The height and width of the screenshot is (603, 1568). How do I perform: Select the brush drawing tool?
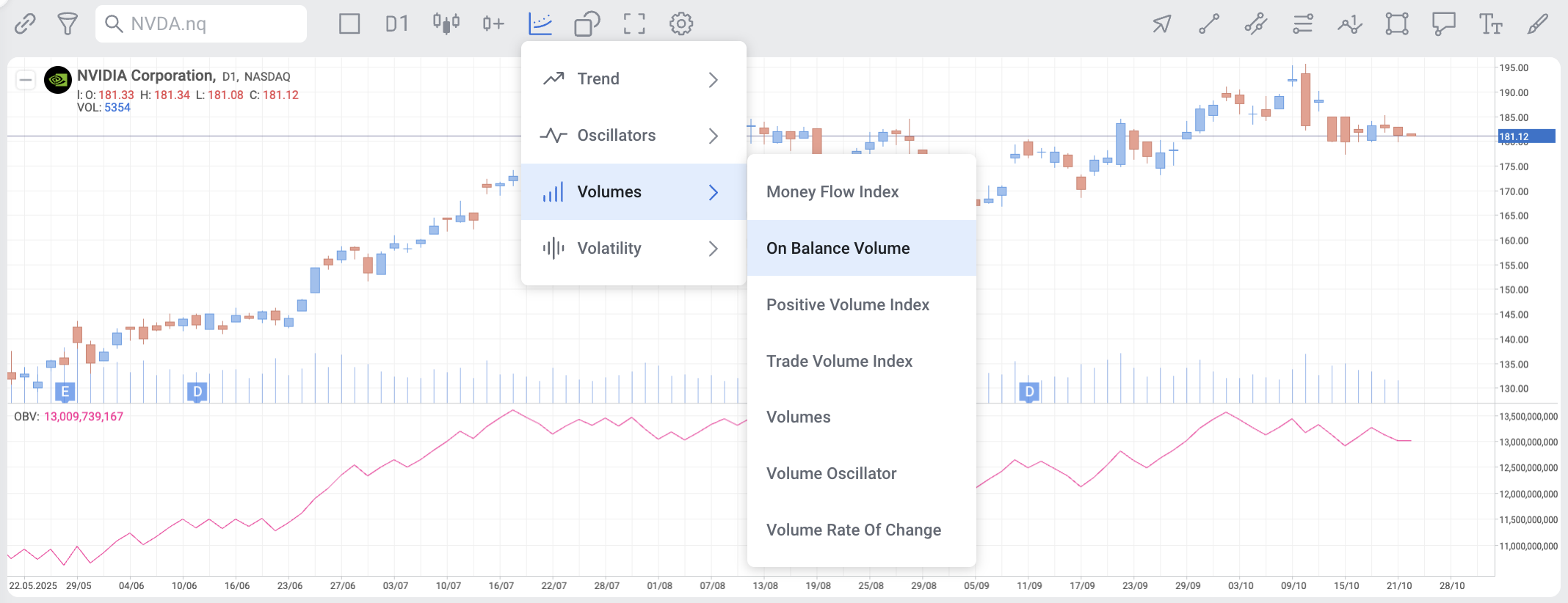1538,24
